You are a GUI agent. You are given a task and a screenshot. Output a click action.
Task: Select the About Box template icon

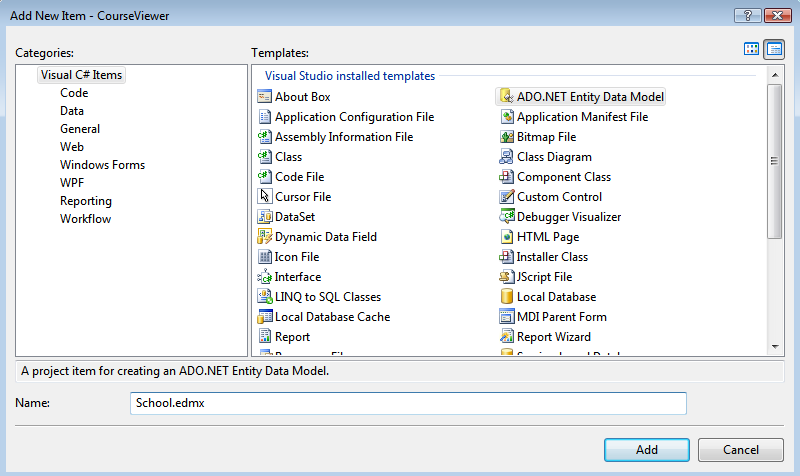pos(264,96)
